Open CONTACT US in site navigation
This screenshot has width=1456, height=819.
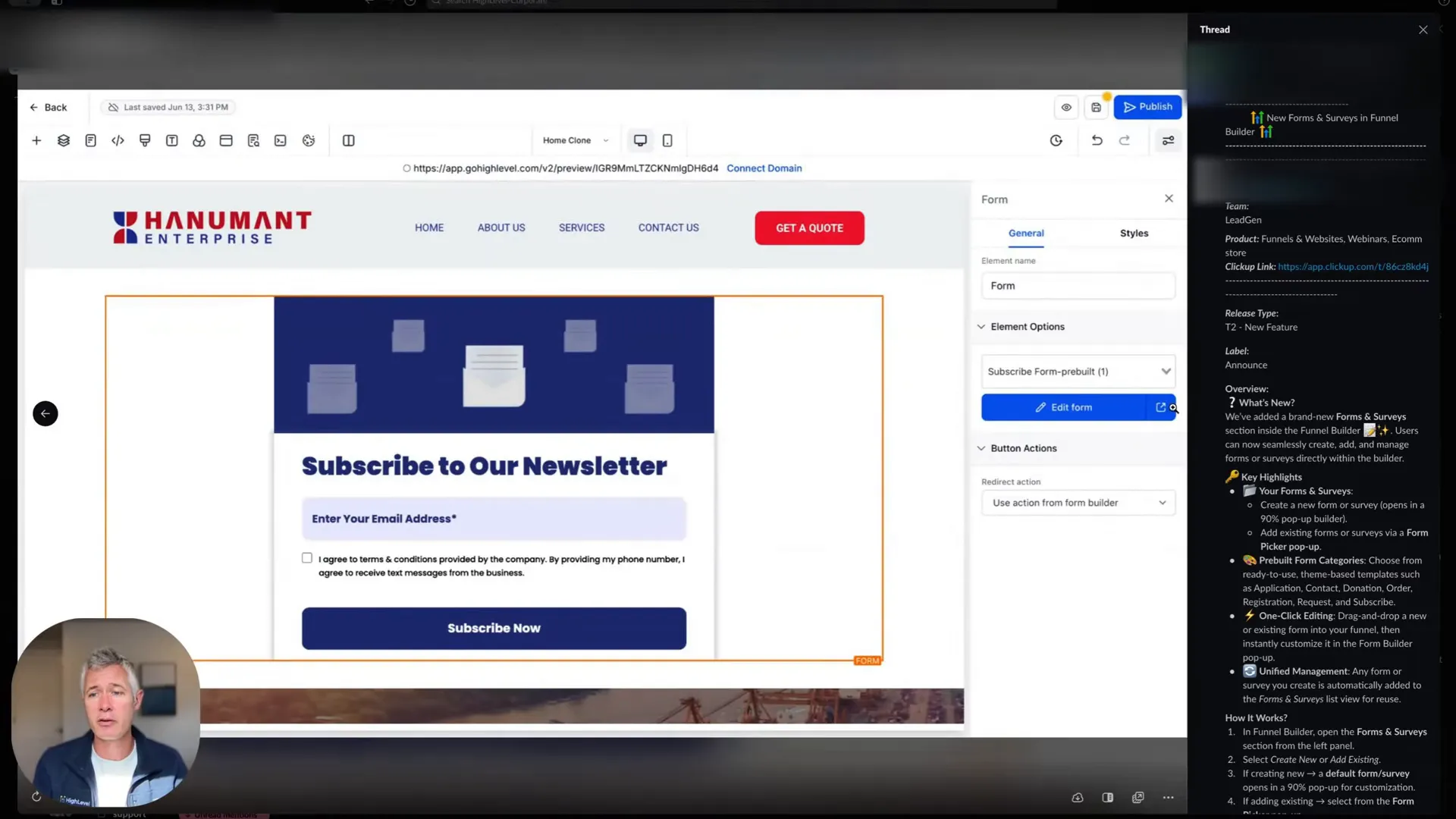(x=668, y=227)
